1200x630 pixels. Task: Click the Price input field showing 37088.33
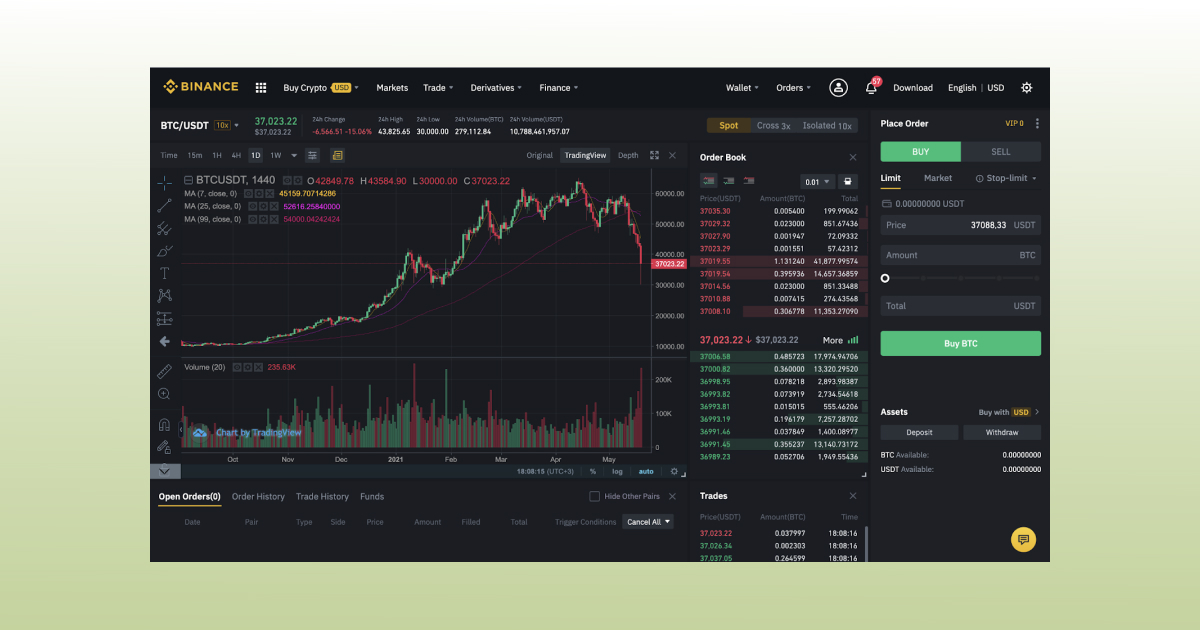[960, 225]
